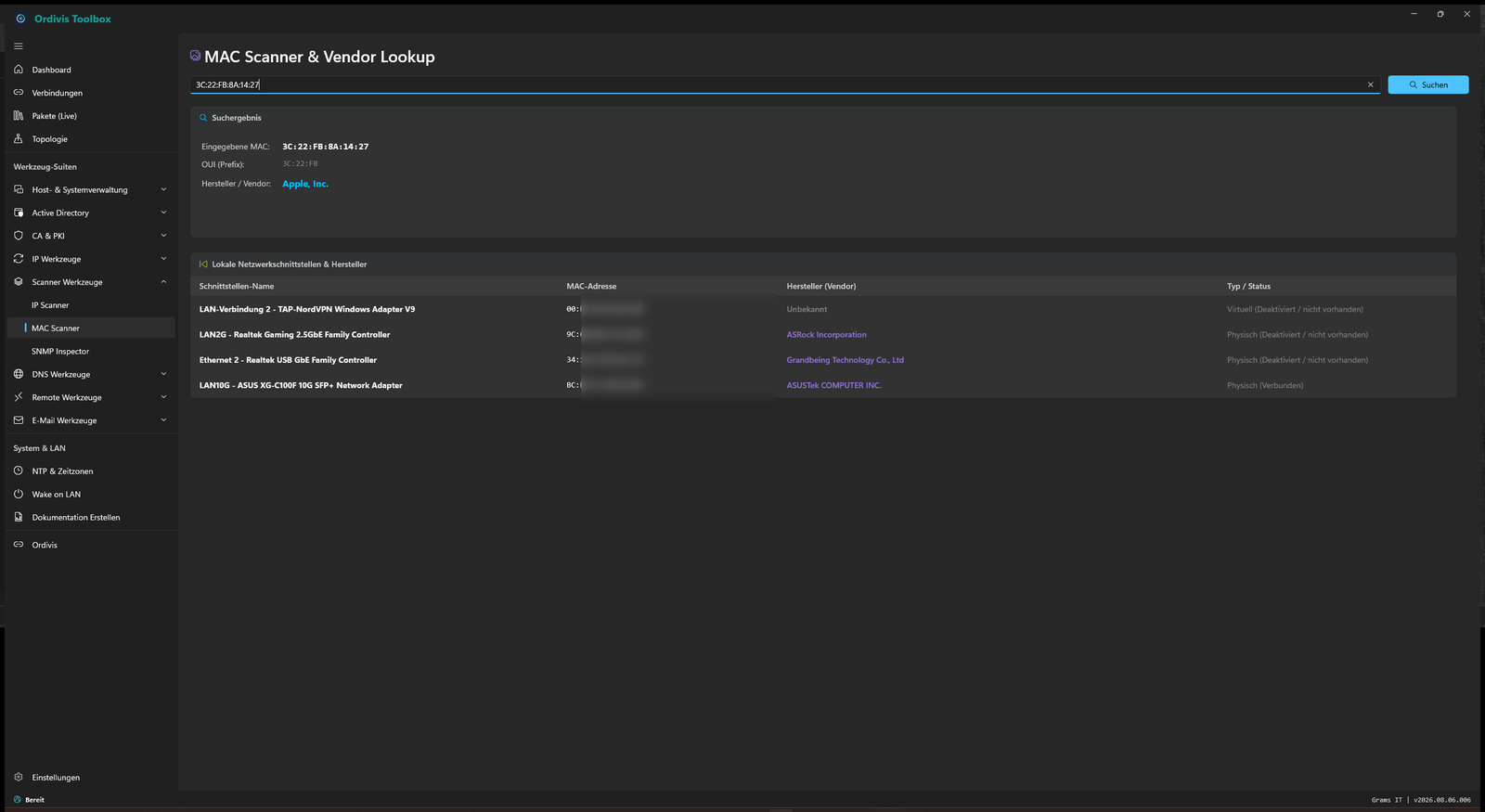Viewport: 1485px width, 812px height.
Task: Click the Suchen button
Action: coord(1427,84)
